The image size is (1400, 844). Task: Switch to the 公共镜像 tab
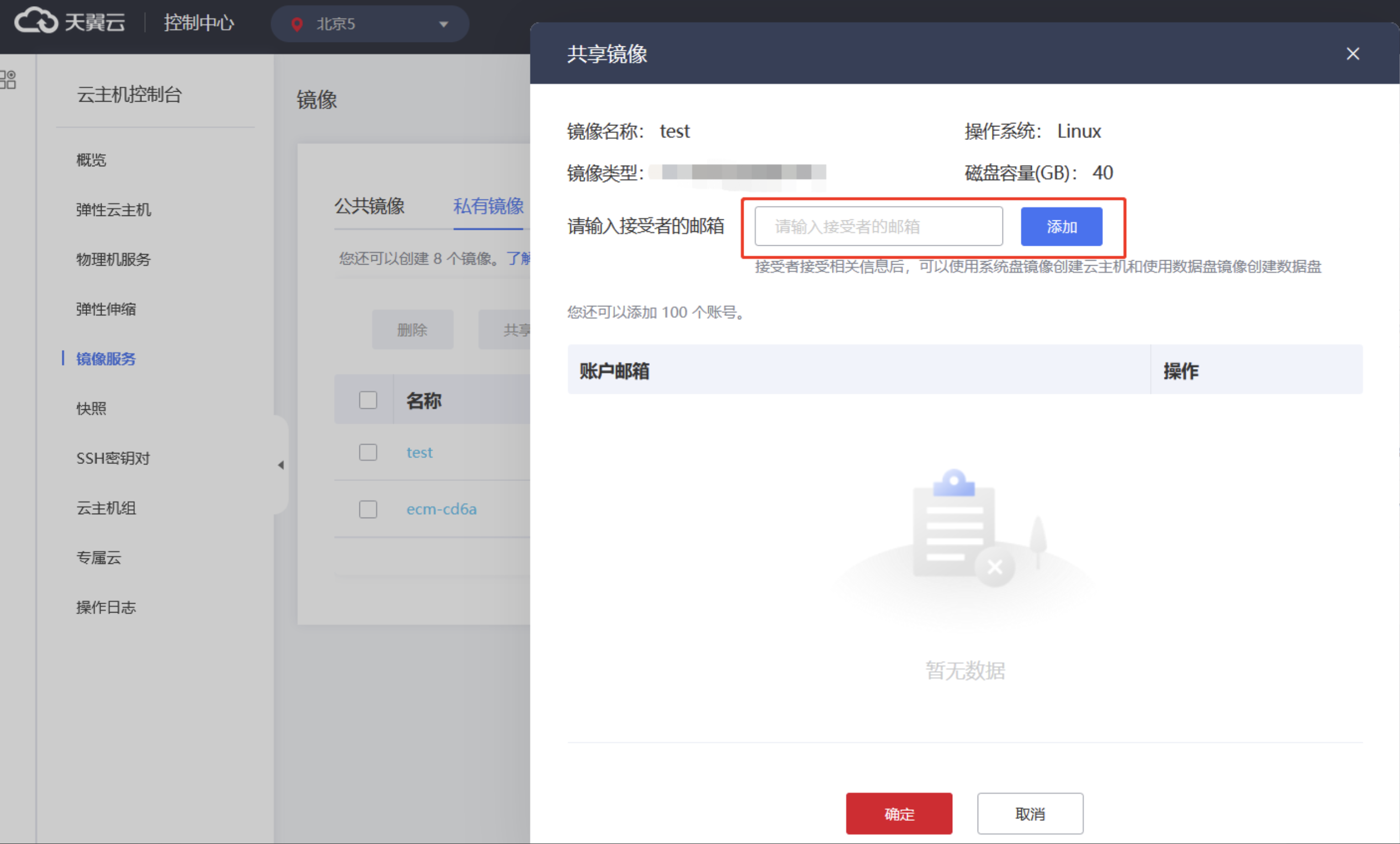pos(369,205)
